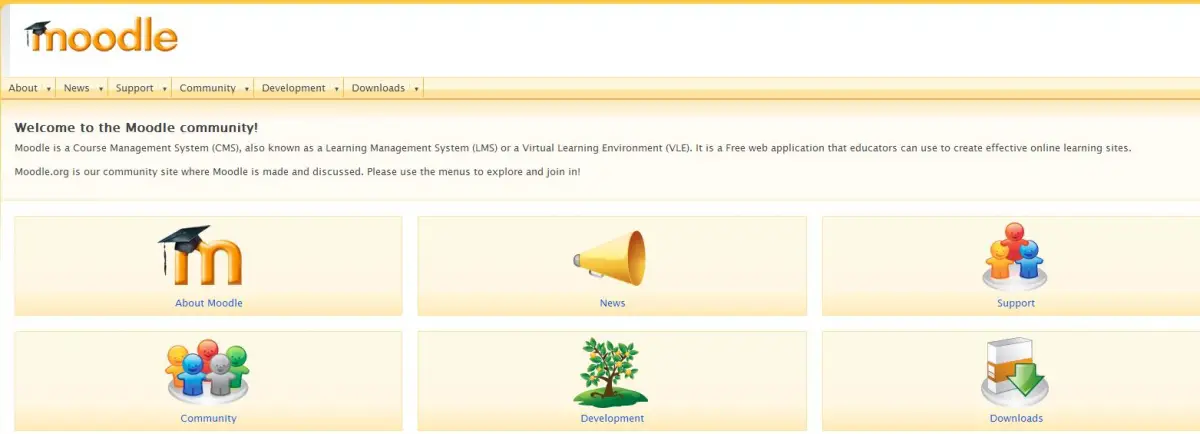Viewport: 1200px width, 434px height.
Task: Expand the Downloads menu dropdown arrow
Action: [416, 89]
